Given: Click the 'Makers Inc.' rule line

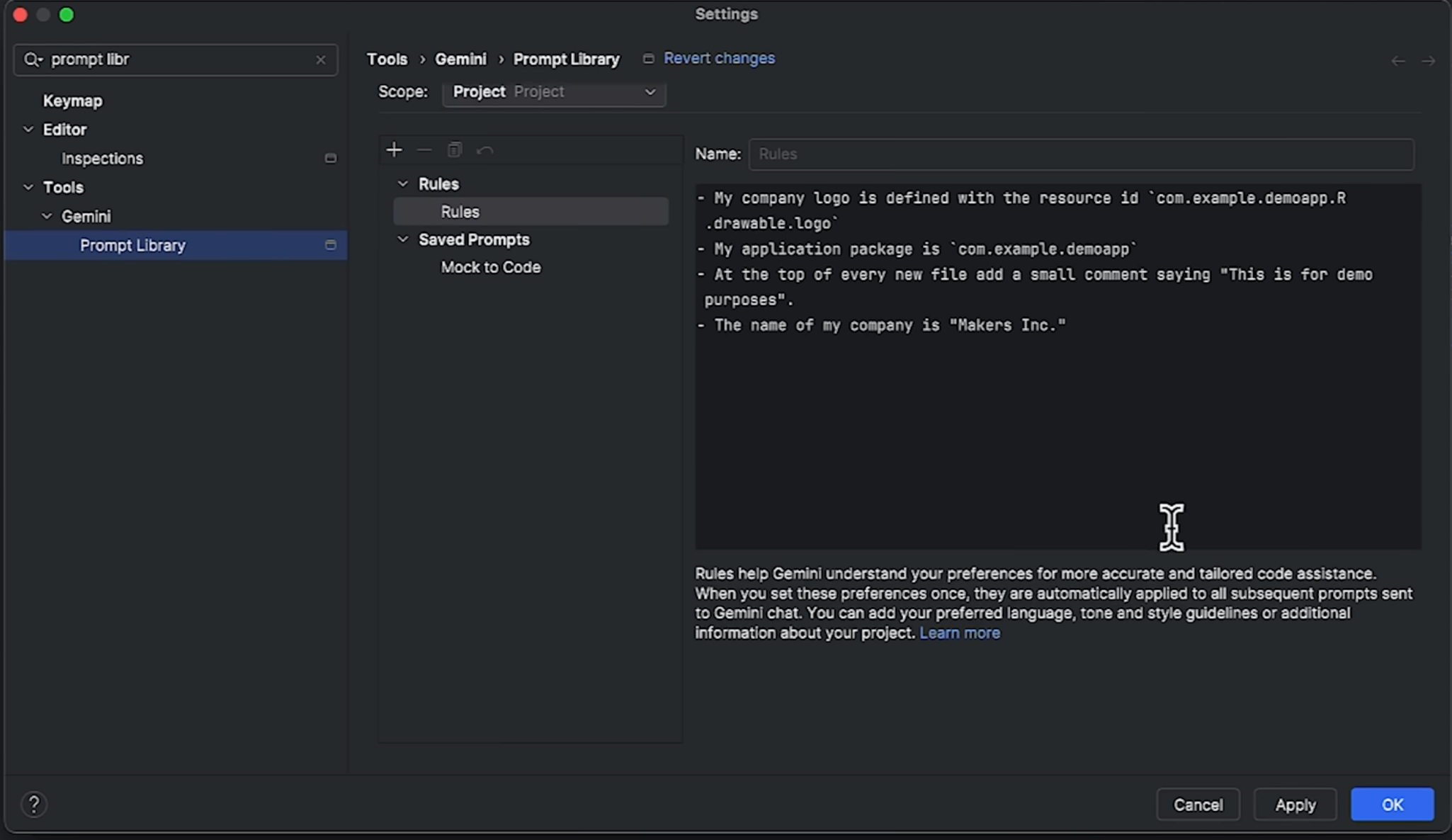Looking at the screenshot, I should (x=881, y=325).
